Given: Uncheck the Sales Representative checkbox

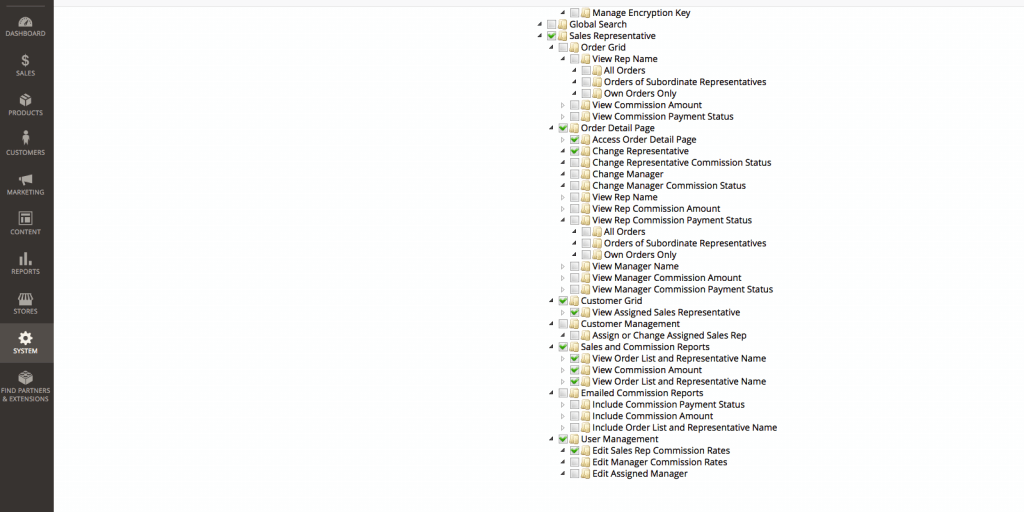Looking at the screenshot, I should (552, 36).
